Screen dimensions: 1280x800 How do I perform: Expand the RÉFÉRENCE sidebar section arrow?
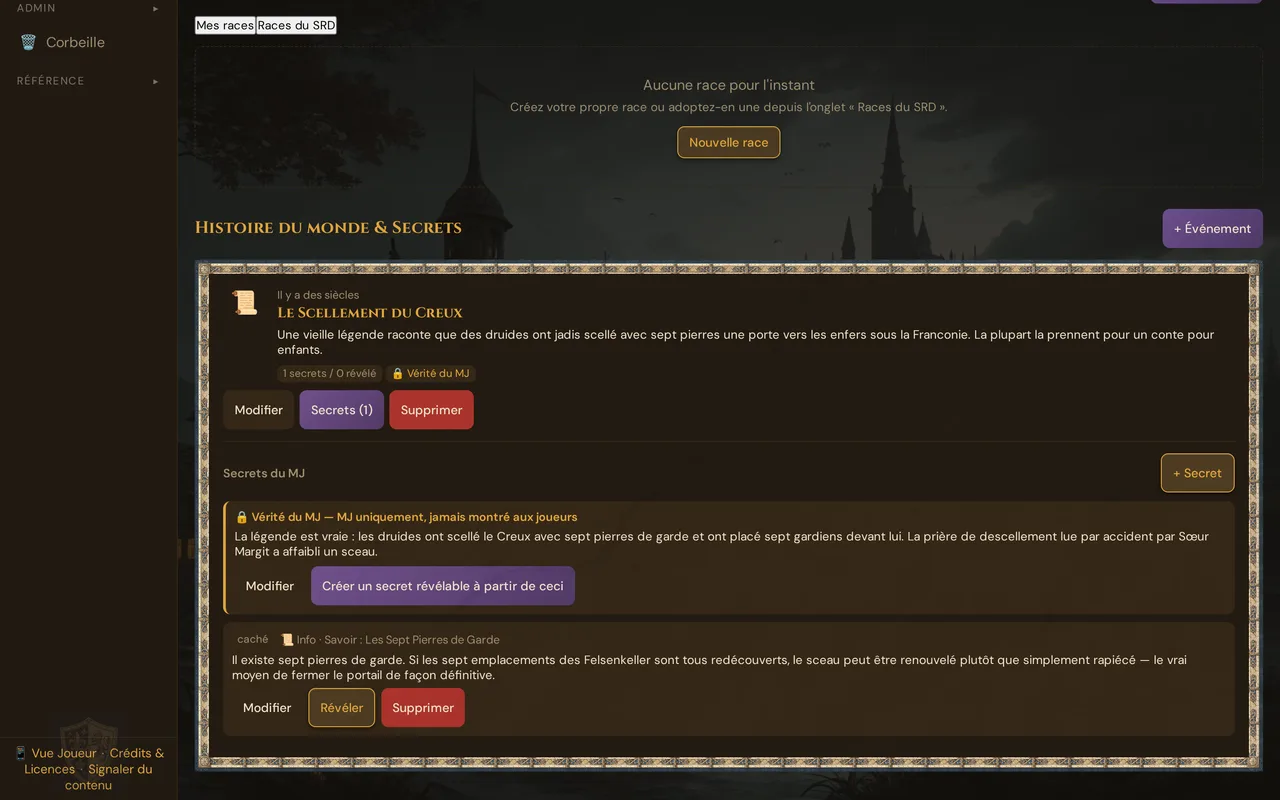pyautogui.click(x=155, y=81)
